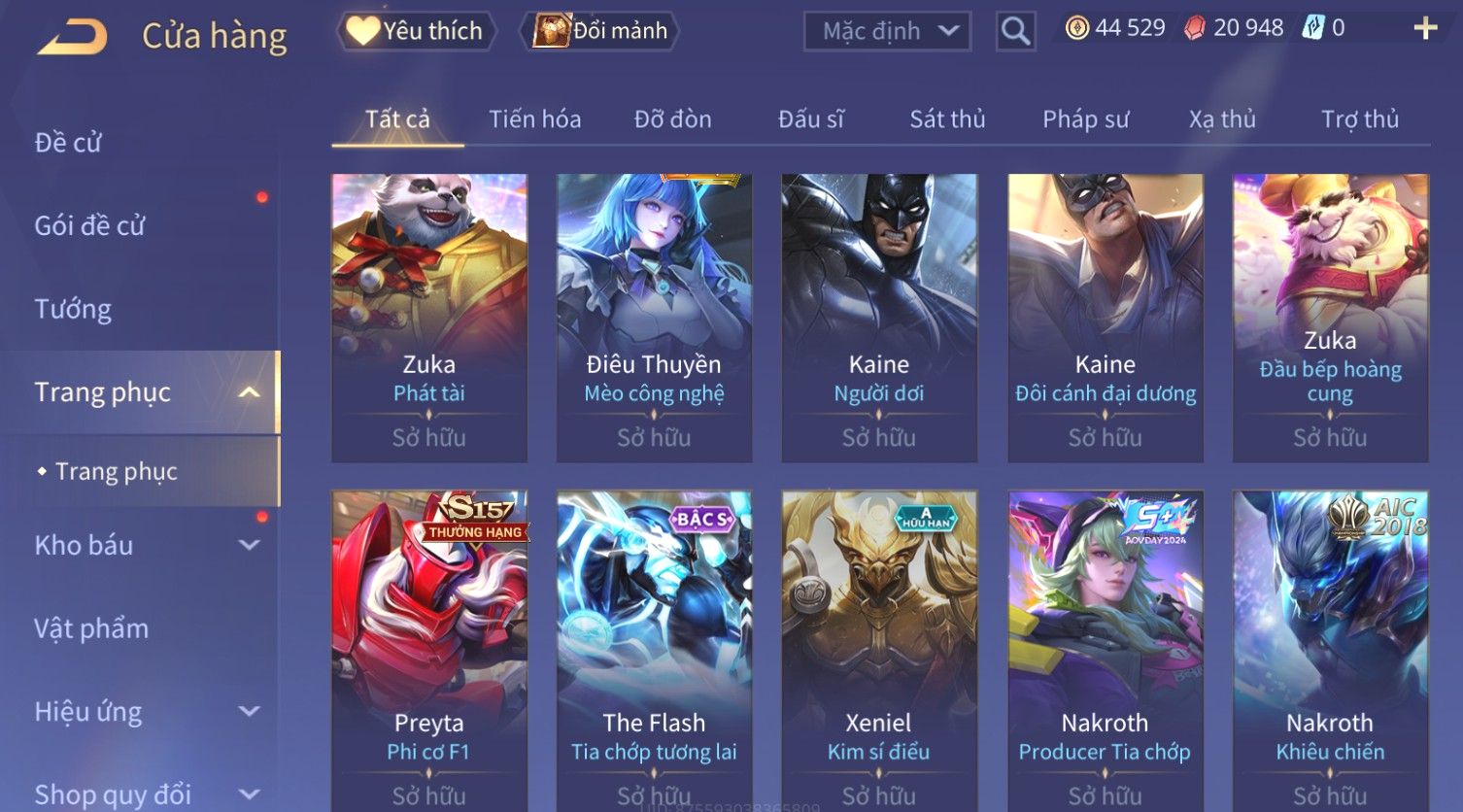Open Gói đề cử in the sidebar
This screenshot has height=812, width=1463.
pyautogui.click(x=89, y=225)
